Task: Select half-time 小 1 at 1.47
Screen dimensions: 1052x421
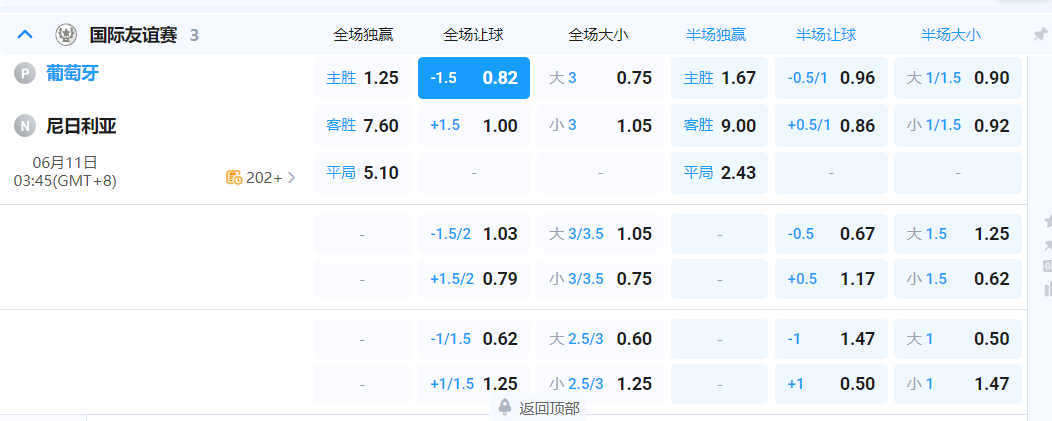Action: [x=958, y=384]
